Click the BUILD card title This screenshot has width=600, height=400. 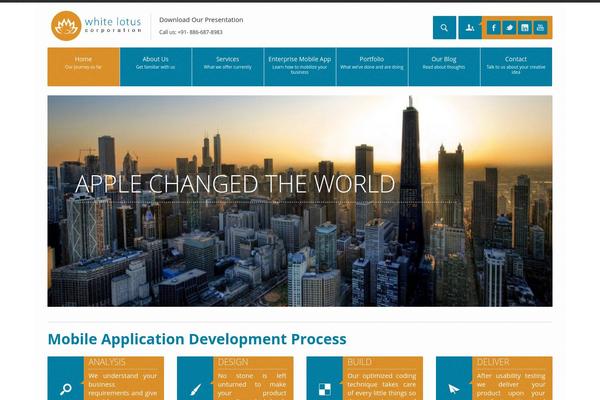(x=359, y=362)
